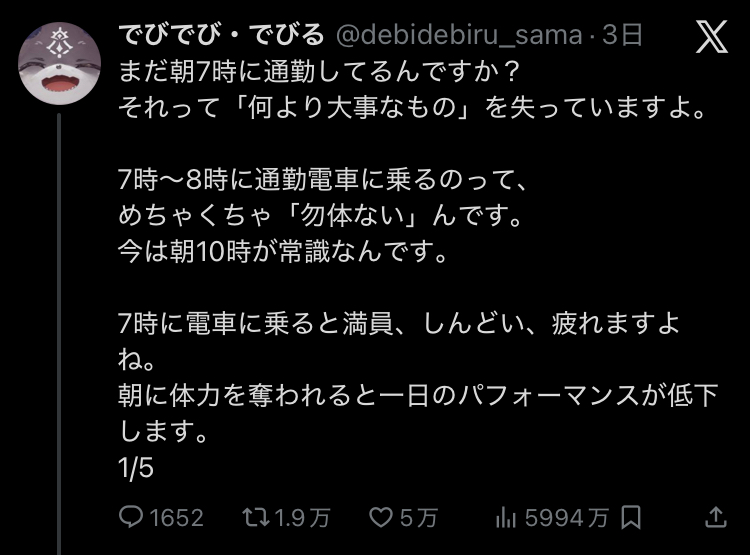Click display name でびでび・でびる
This screenshot has width=750, height=555.
(220, 36)
